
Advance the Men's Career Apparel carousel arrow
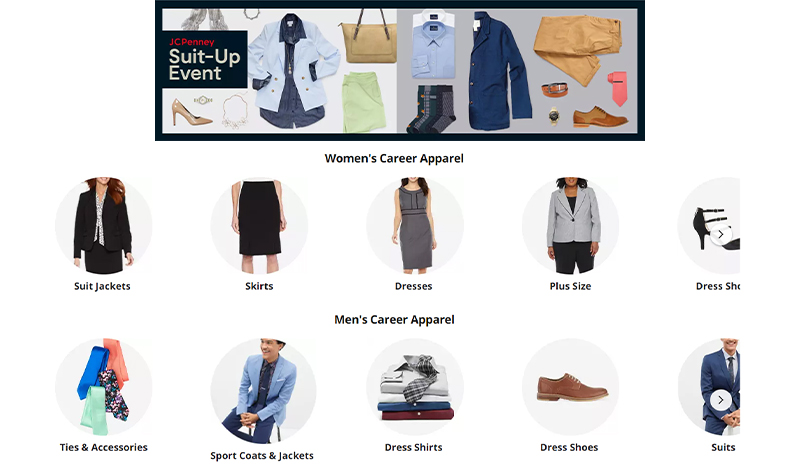point(720,400)
